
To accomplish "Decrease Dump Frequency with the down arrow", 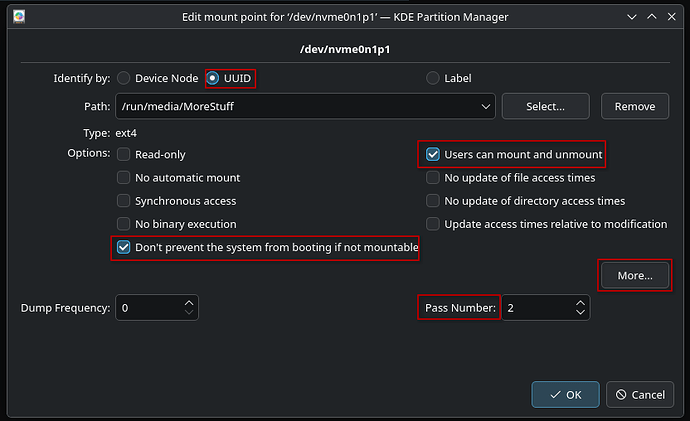I will 189,312.
